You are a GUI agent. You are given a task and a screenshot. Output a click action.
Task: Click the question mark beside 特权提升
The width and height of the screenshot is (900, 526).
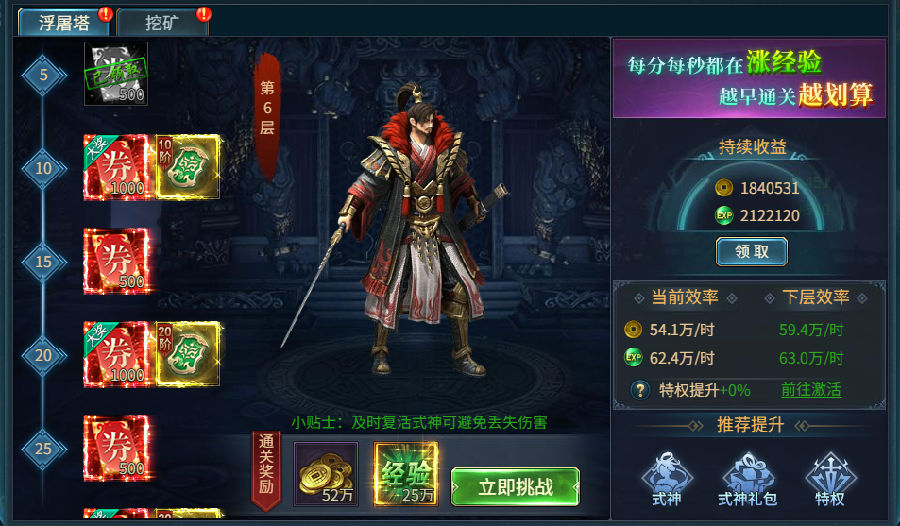(x=639, y=390)
